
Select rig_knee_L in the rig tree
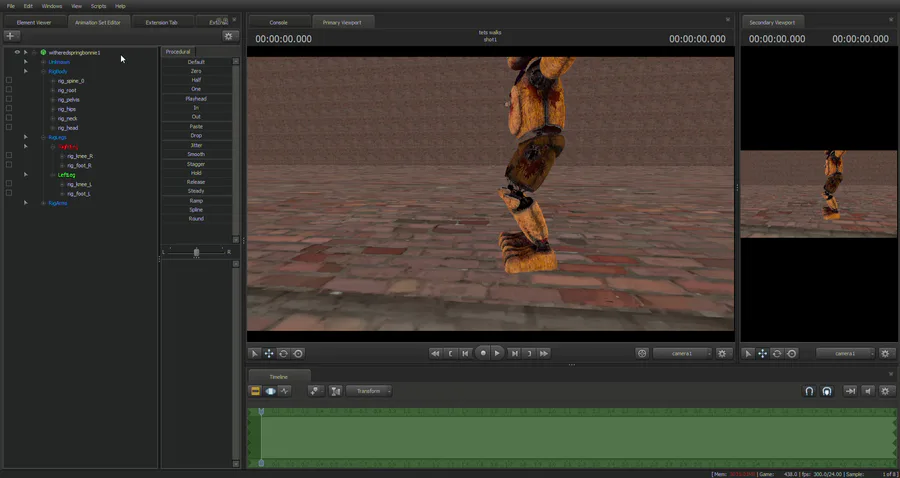tap(79, 184)
